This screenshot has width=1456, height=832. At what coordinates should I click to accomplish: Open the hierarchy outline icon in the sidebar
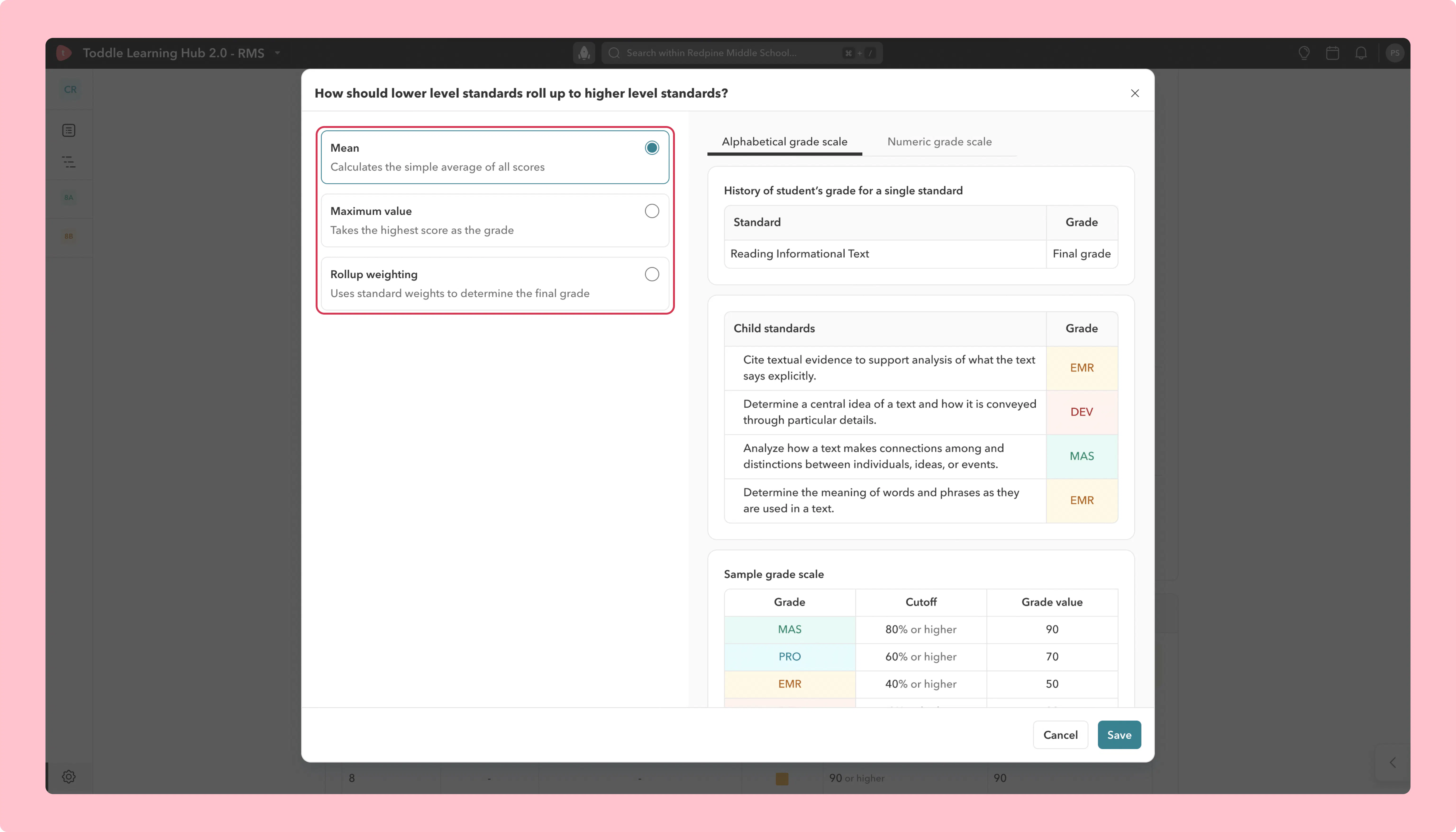point(68,162)
